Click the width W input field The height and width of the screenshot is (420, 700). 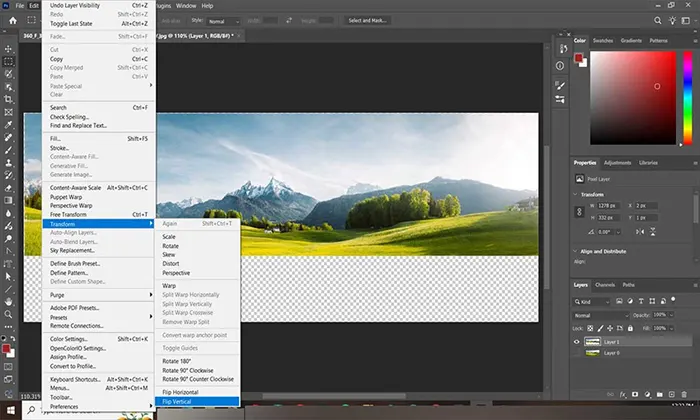point(608,206)
